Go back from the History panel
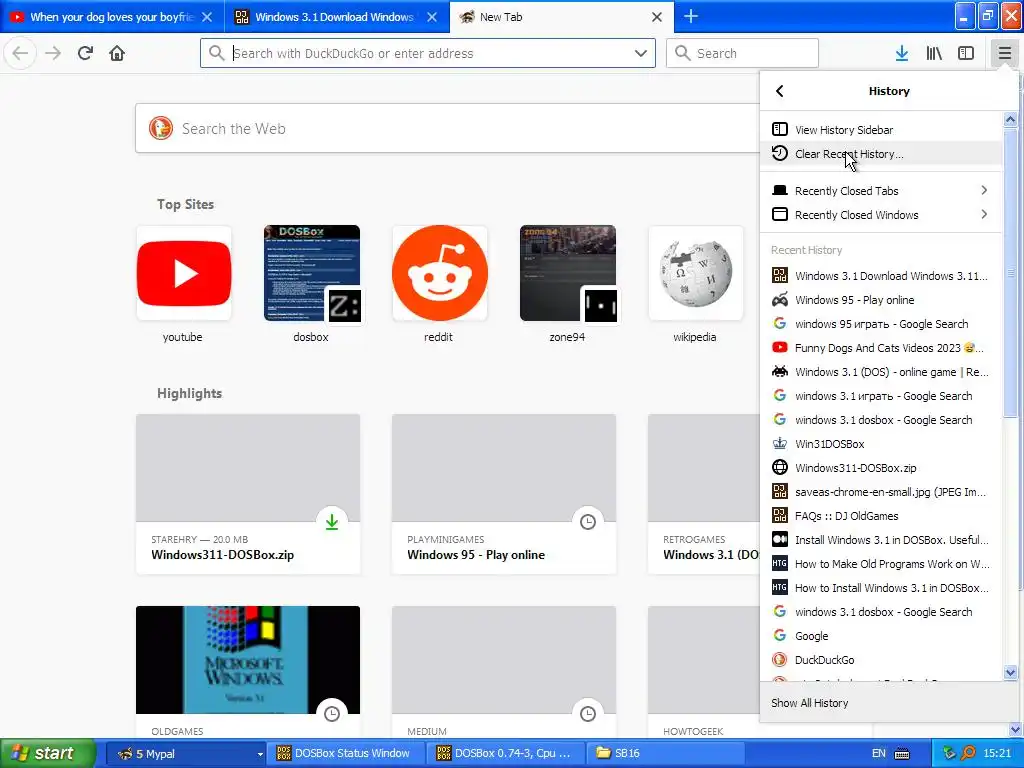Viewport: 1024px width, 768px height. (x=780, y=91)
